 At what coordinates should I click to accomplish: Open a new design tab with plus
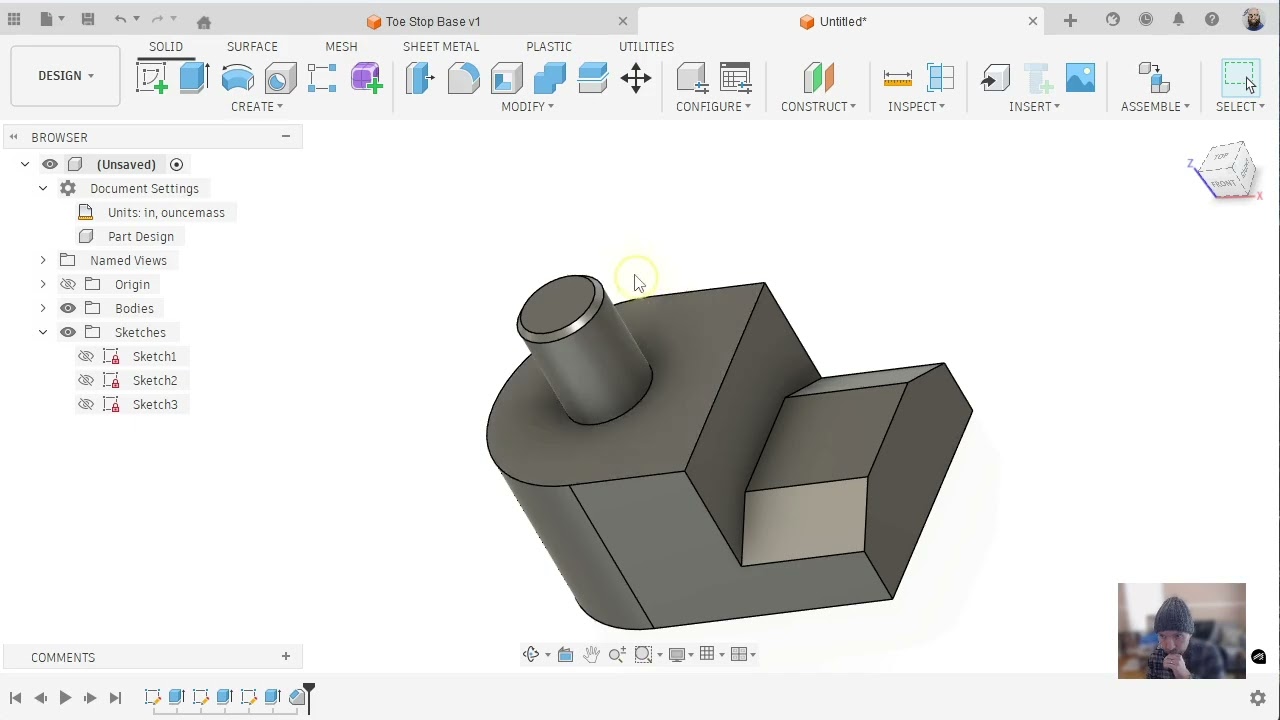click(1070, 20)
